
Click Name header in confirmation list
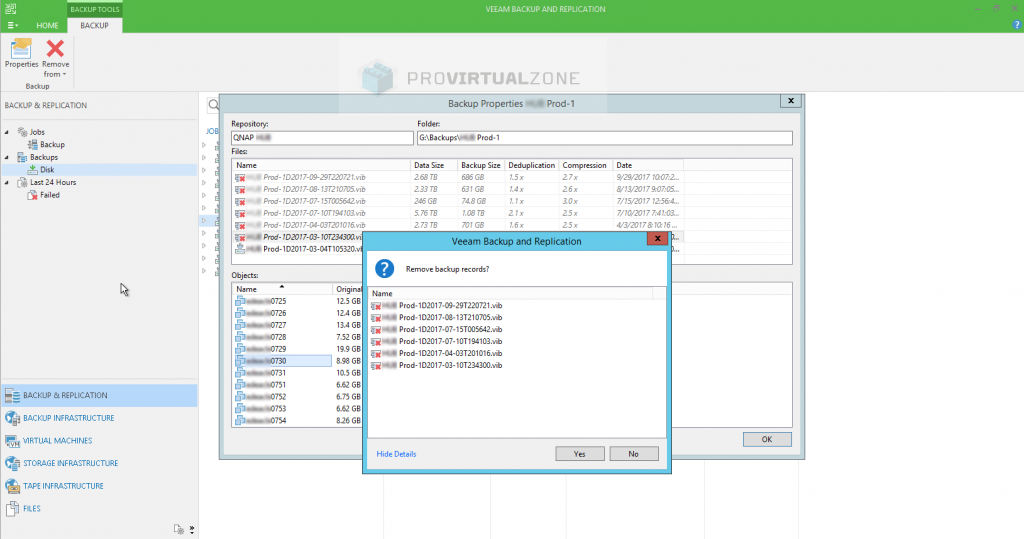(x=510, y=294)
